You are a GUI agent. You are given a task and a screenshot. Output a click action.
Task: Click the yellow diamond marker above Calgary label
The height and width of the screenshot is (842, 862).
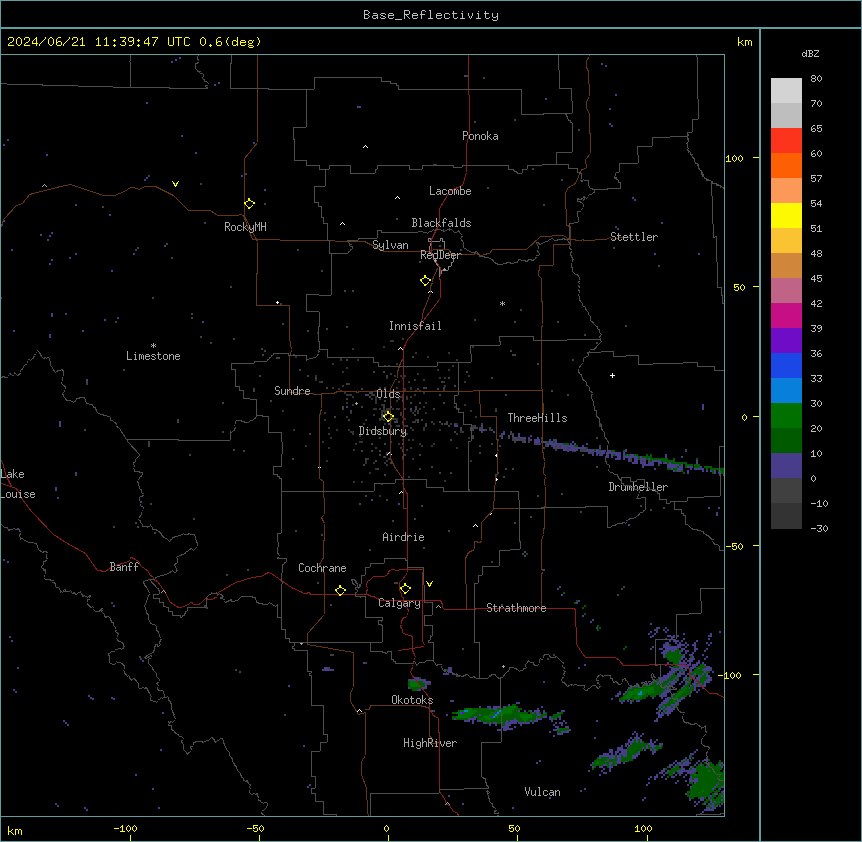405,589
